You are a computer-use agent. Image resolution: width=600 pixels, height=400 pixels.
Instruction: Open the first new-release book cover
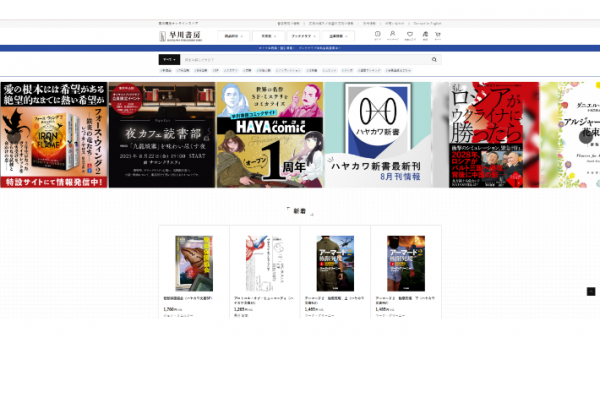click(194, 263)
